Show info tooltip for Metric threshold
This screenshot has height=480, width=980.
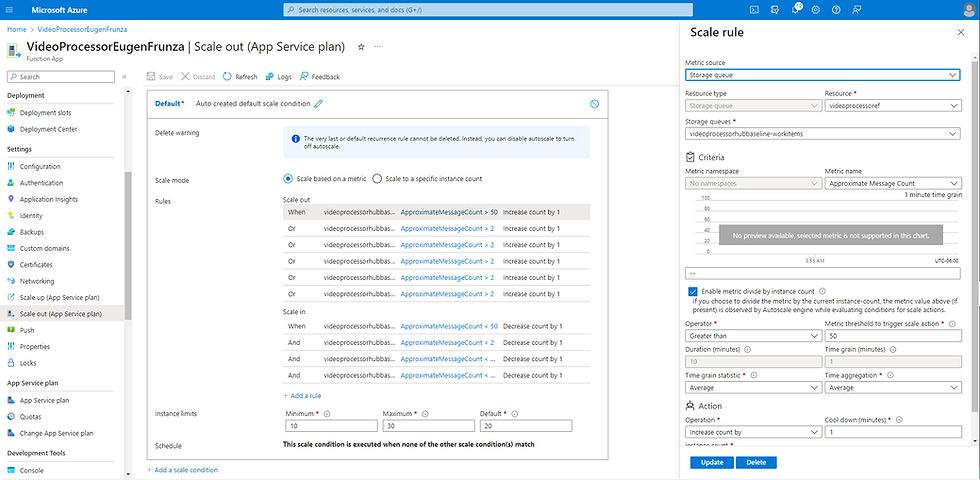952,324
